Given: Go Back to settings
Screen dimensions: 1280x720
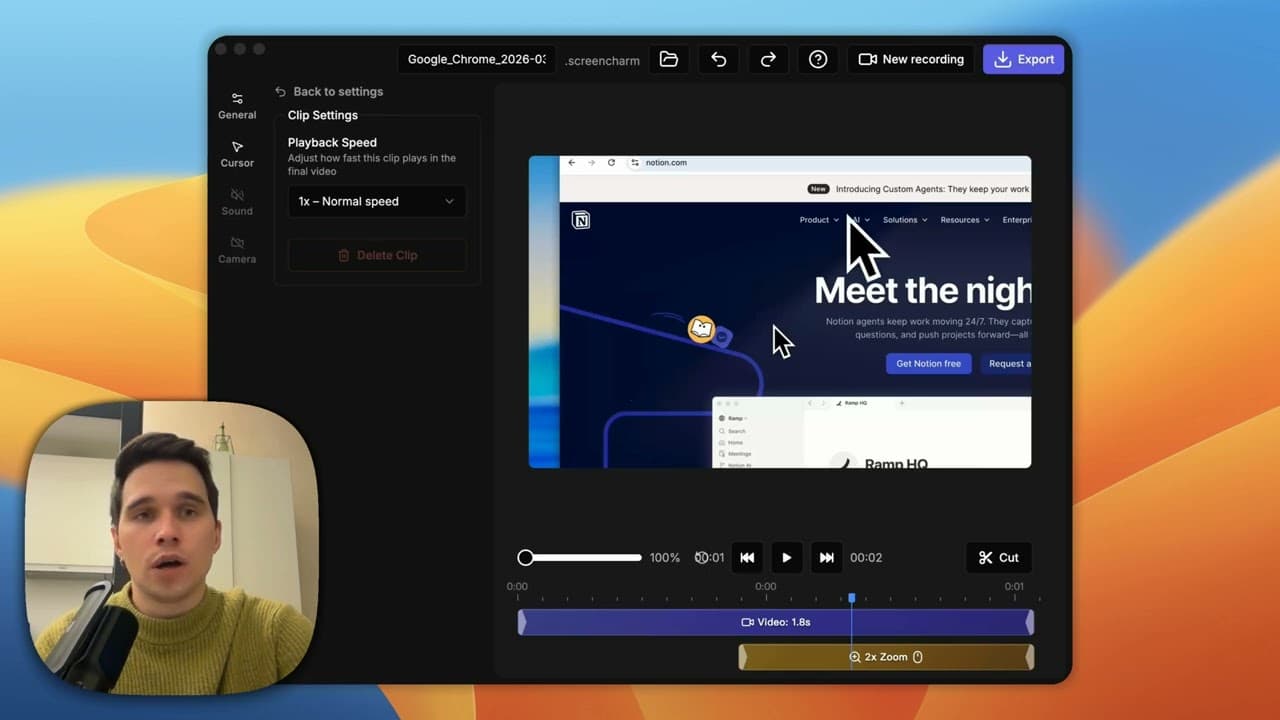Looking at the screenshot, I should (x=329, y=91).
